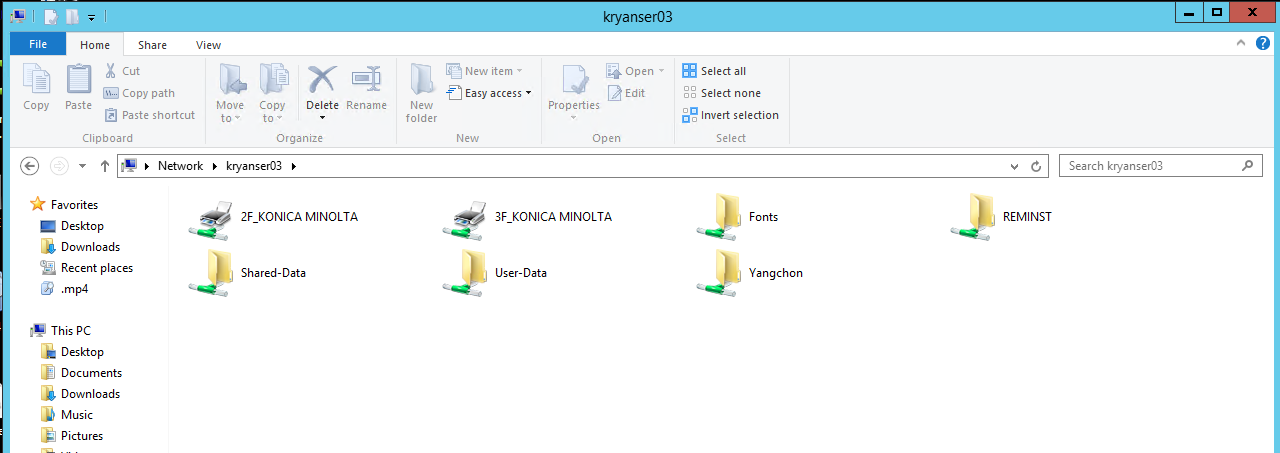
Task: Select Desktop under Favorites
Action: click(72, 226)
